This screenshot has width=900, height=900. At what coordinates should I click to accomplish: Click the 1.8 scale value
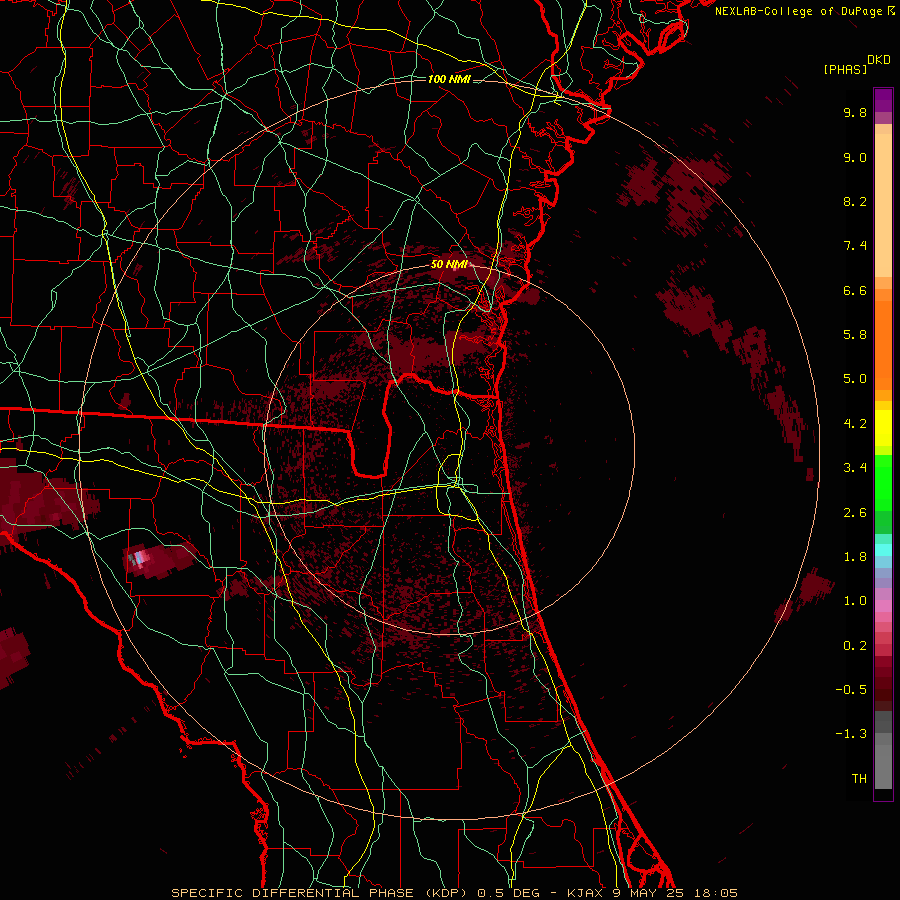(x=855, y=557)
